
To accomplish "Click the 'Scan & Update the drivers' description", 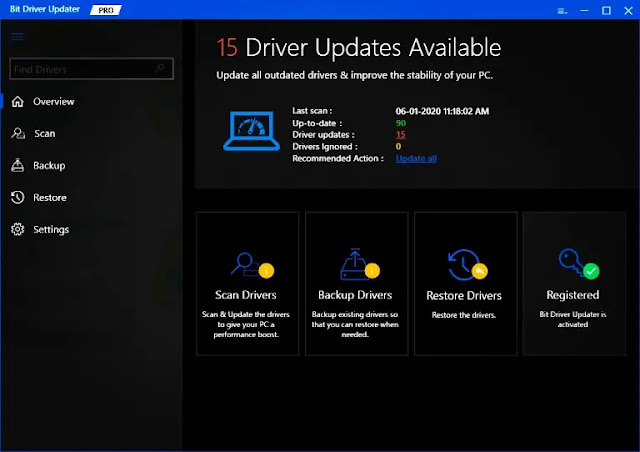I will click(x=246, y=324).
